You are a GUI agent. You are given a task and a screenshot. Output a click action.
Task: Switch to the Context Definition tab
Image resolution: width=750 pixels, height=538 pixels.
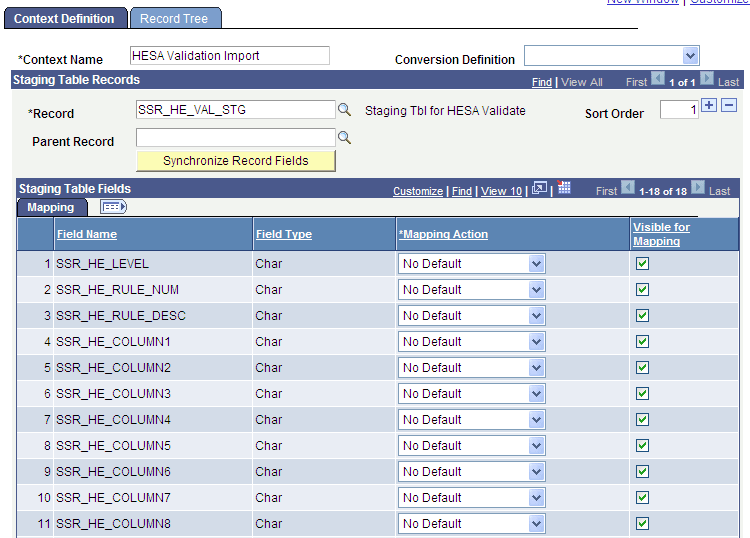[x=65, y=18]
